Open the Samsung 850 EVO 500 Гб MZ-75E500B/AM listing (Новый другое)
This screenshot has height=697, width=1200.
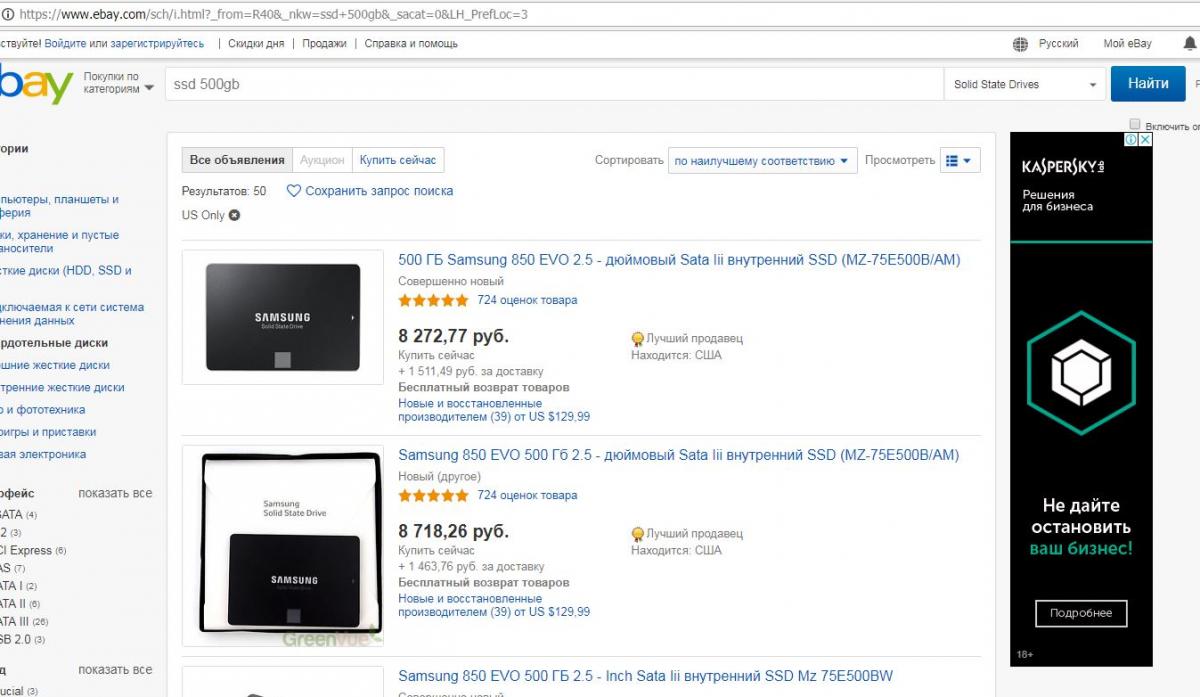pyautogui.click(x=678, y=455)
